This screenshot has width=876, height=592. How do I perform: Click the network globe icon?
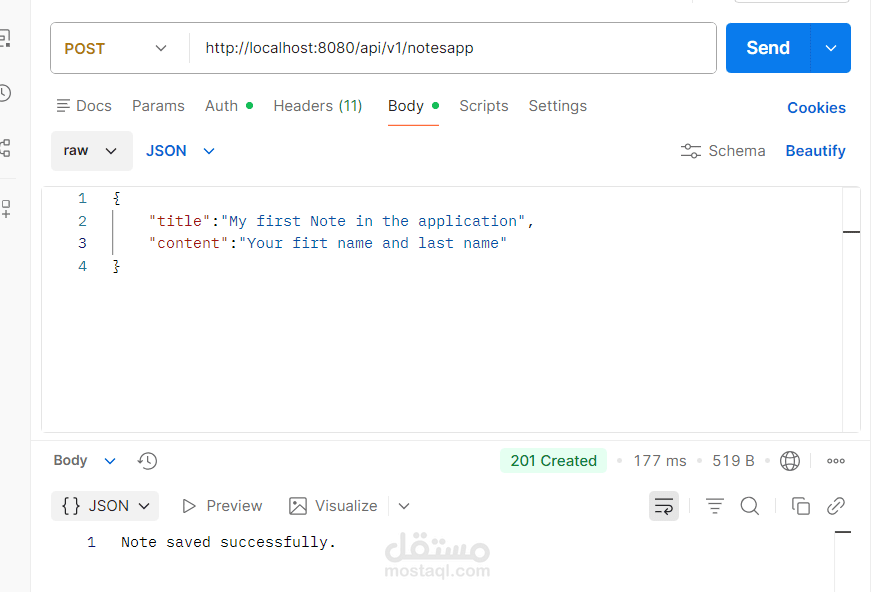point(789,461)
